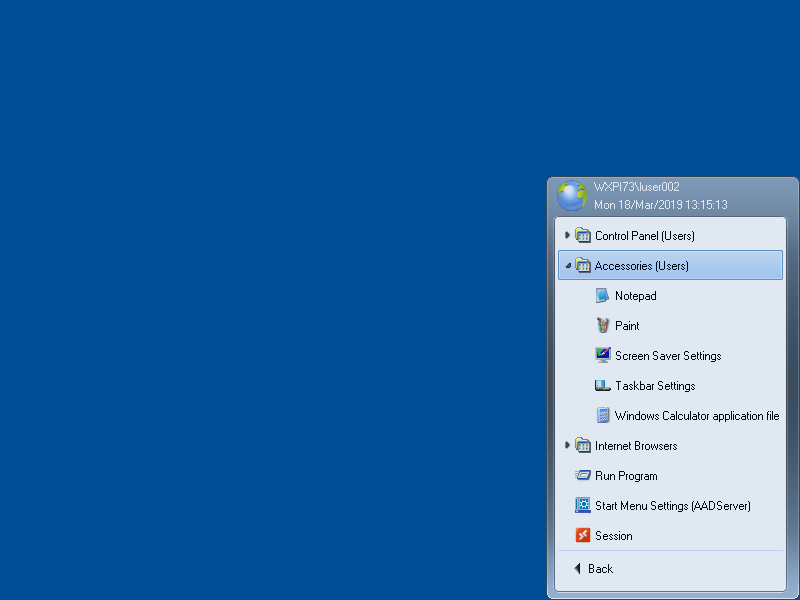Click the WXPI73\luser002 username text
Screen dimensions: 800x600
pyautogui.click(x=636, y=187)
